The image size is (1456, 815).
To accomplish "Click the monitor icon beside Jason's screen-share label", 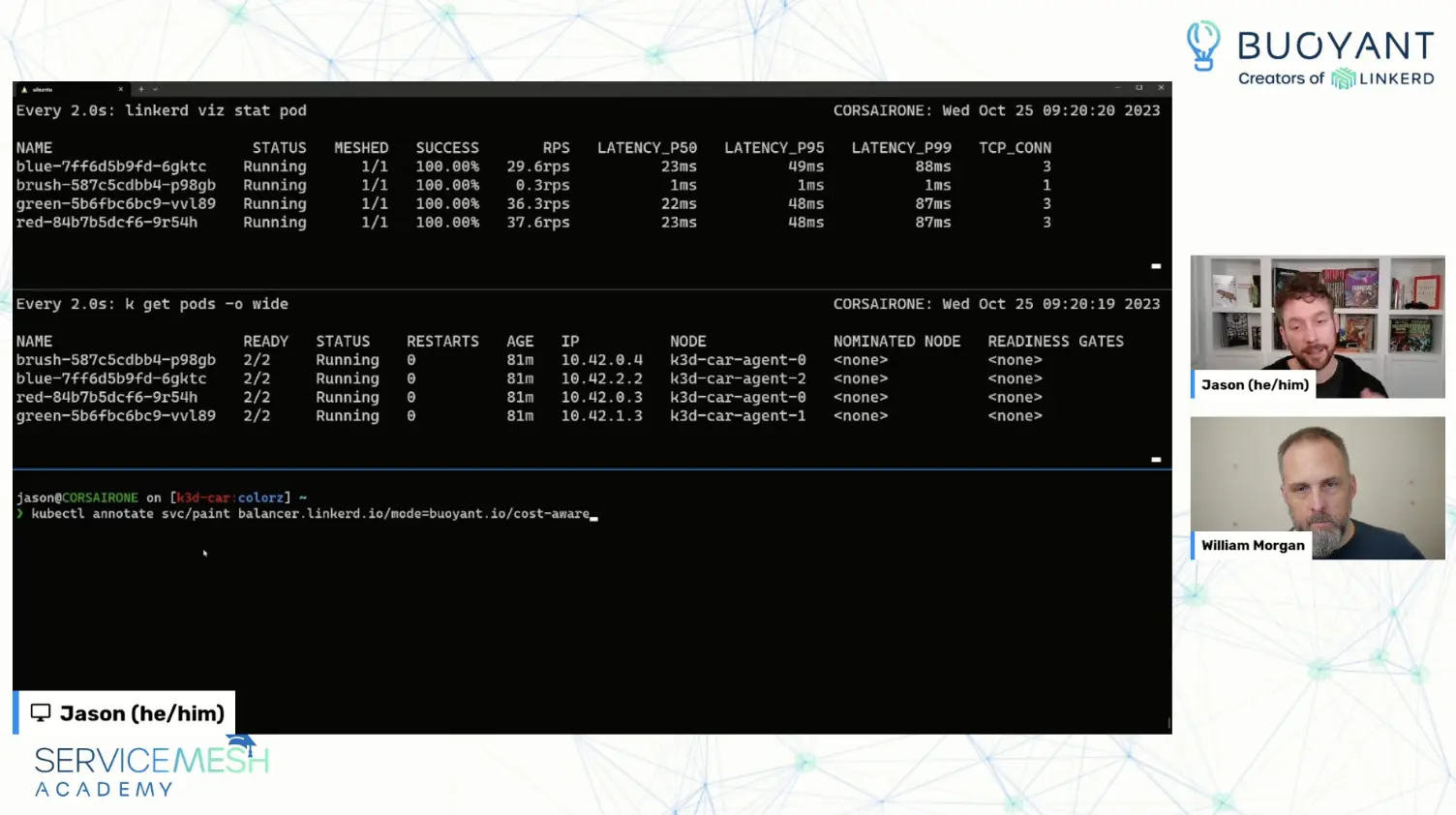I will coord(40,712).
